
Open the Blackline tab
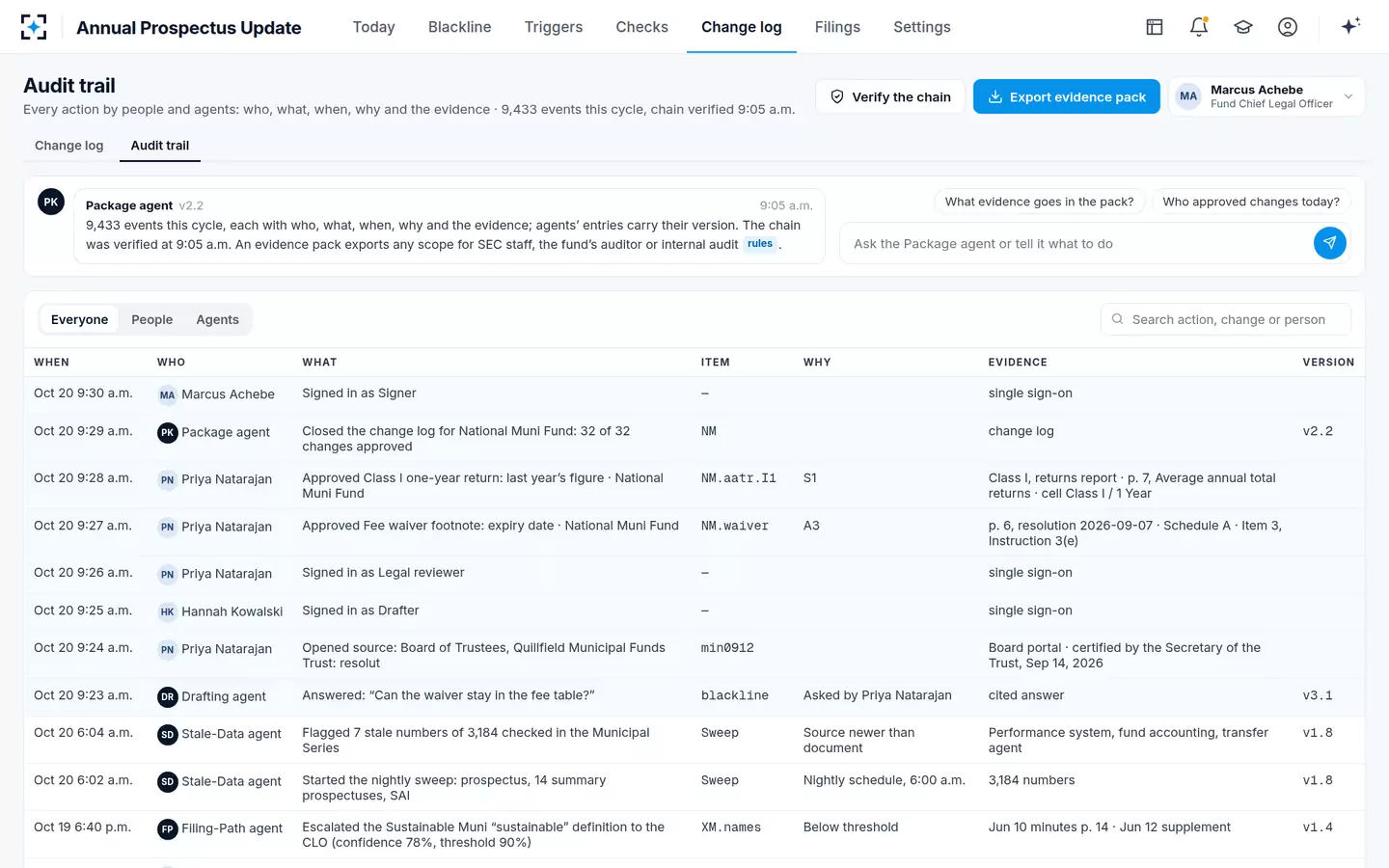tap(460, 27)
